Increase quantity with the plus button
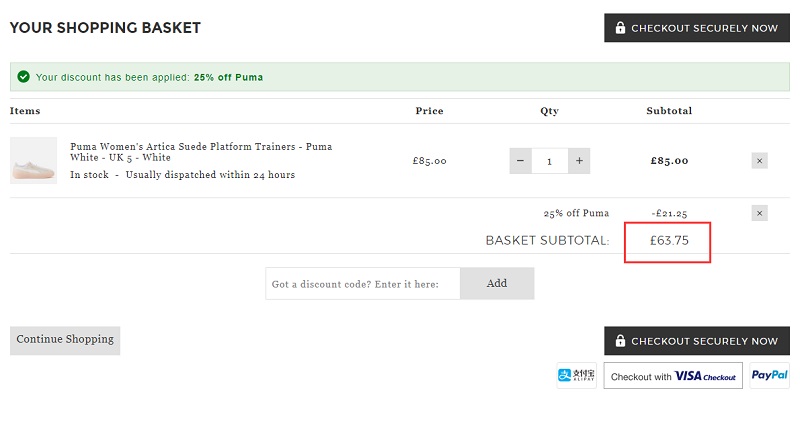This screenshot has height=444, width=800. (x=579, y=160)
